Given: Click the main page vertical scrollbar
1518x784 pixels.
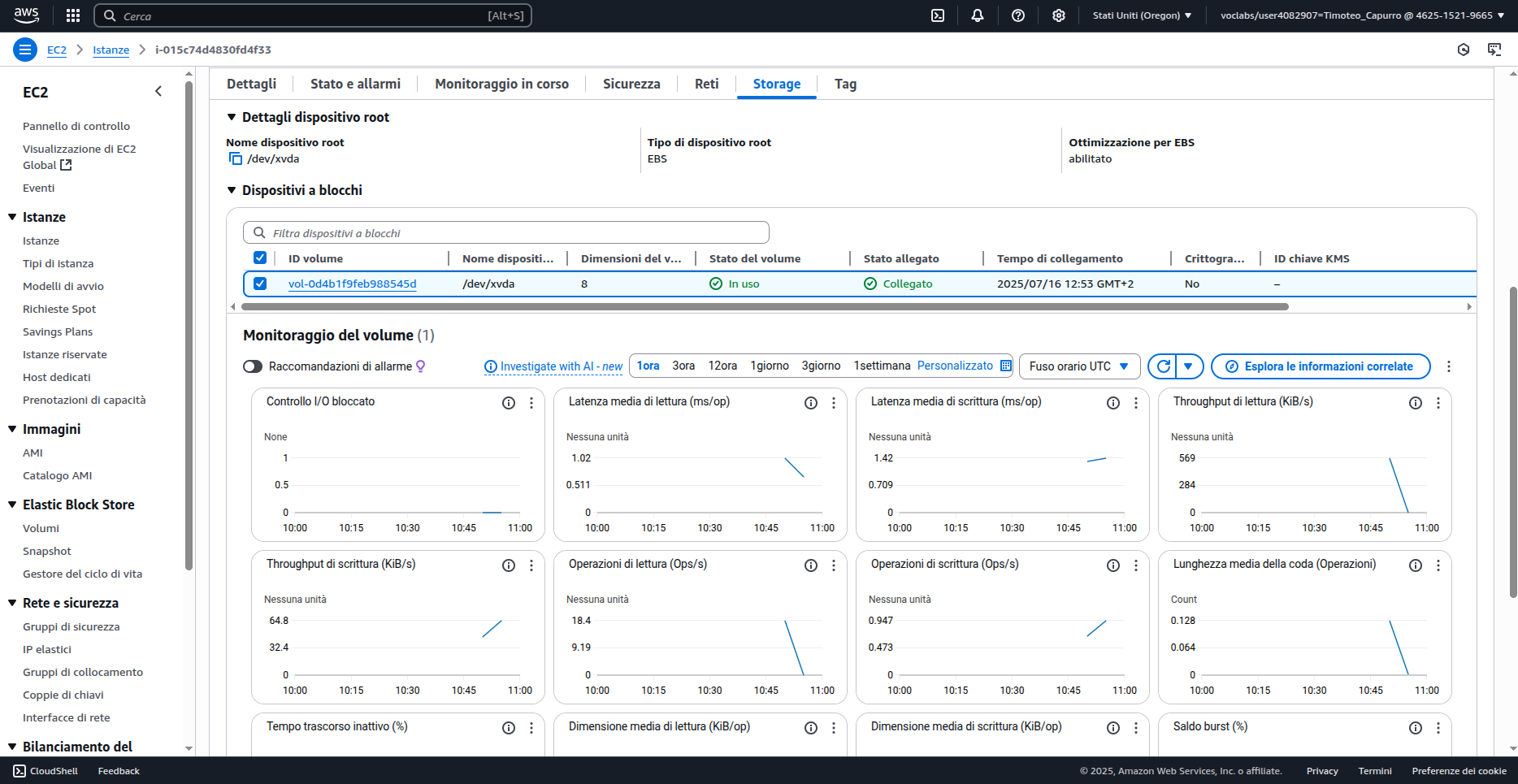Looking at the screenshot, I should coord(1512,442).
